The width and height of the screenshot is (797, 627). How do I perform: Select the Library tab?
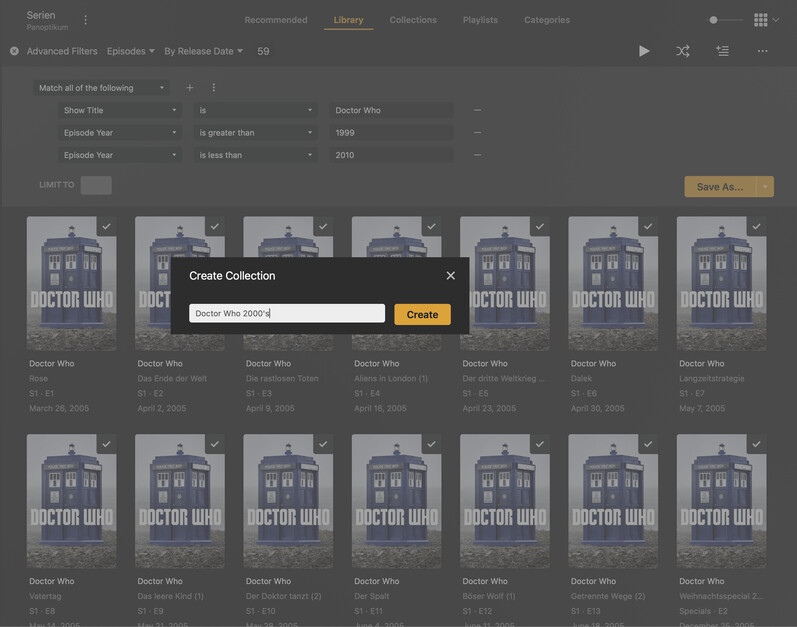click(x=348, y=20)
